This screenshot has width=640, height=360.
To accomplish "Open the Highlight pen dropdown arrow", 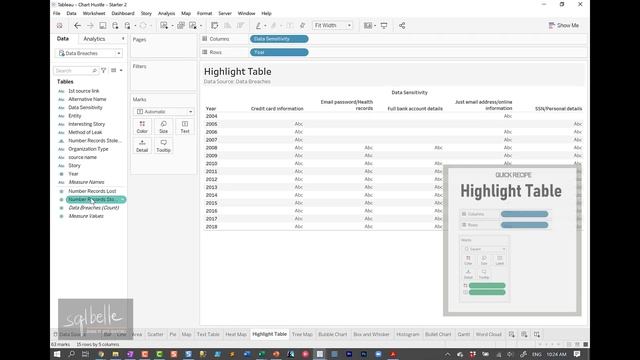I will click(x=265, y=26).
